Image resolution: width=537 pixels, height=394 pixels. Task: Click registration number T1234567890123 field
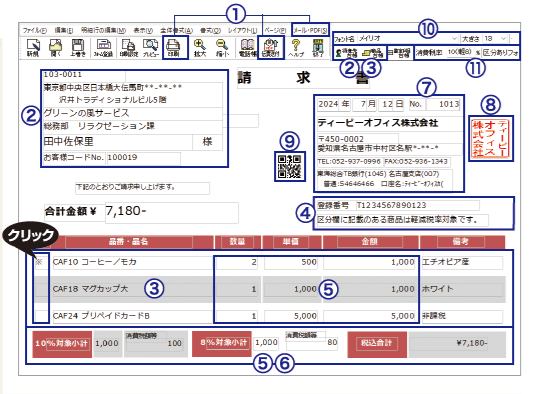[x=417, y=205]
